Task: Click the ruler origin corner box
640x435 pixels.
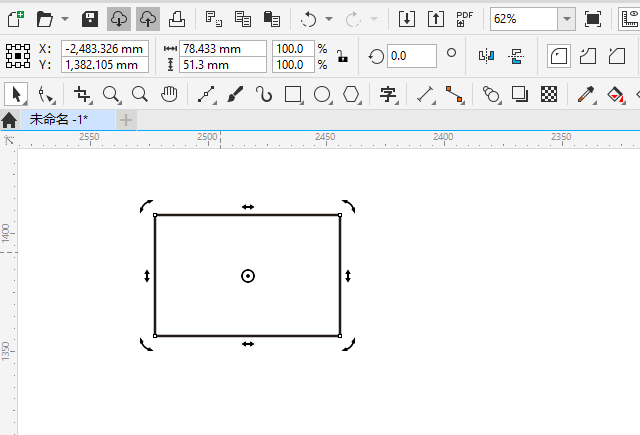Action: (x=9, y=140)
